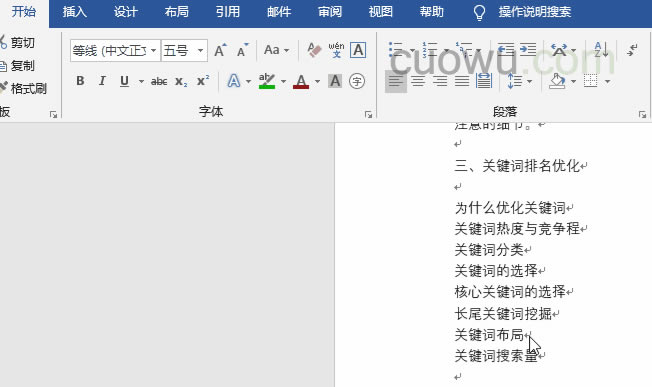Shrink font size icon
This screenshot has width=652, height=387.
pyautogui.click(x=242, y=50)
